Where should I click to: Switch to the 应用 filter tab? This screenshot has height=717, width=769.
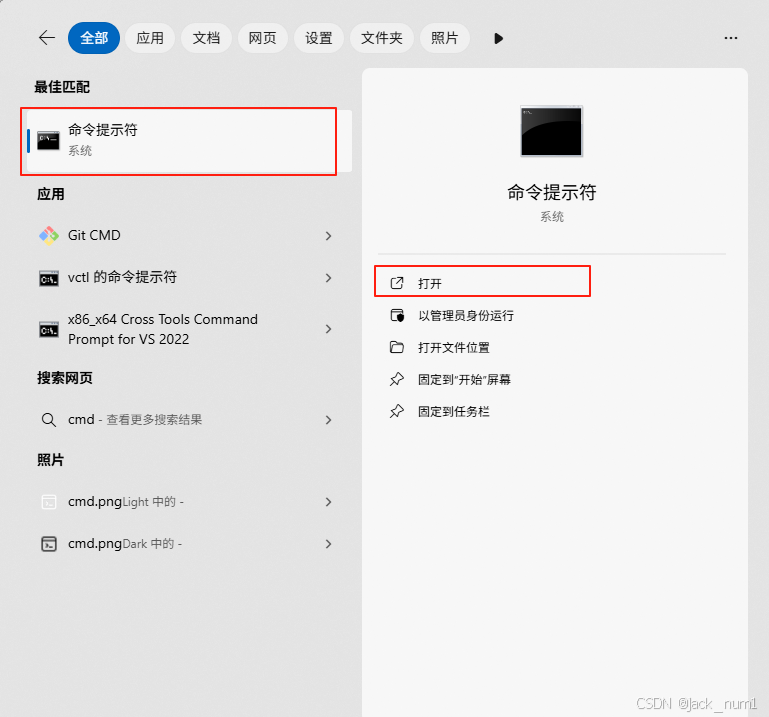(150, 38)
